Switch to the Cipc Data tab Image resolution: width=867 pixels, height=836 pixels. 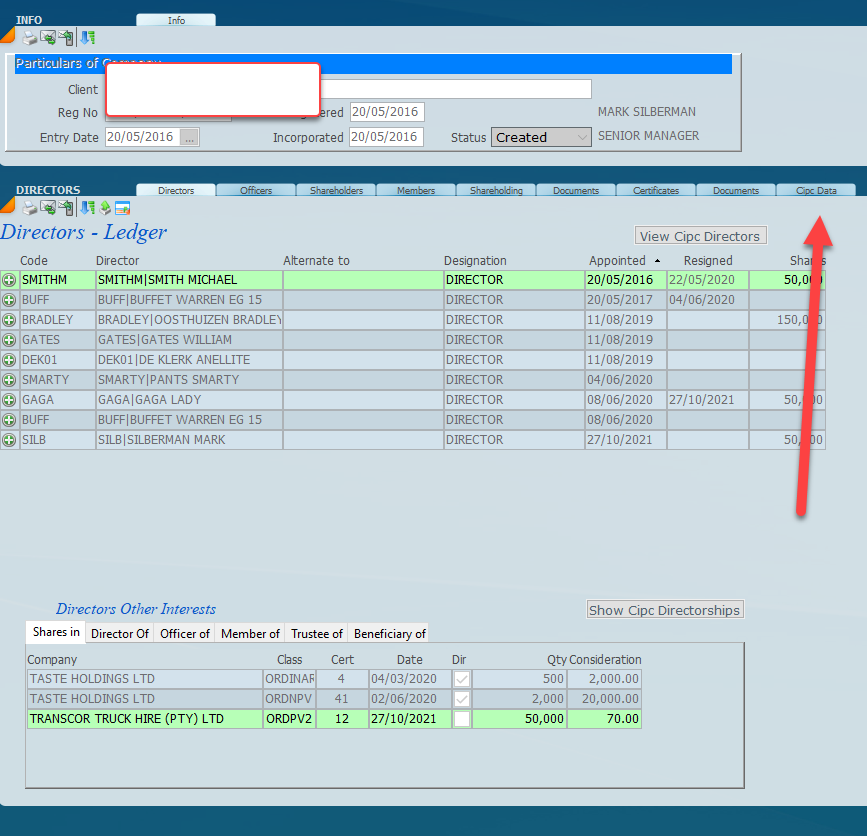click(816, 190)
